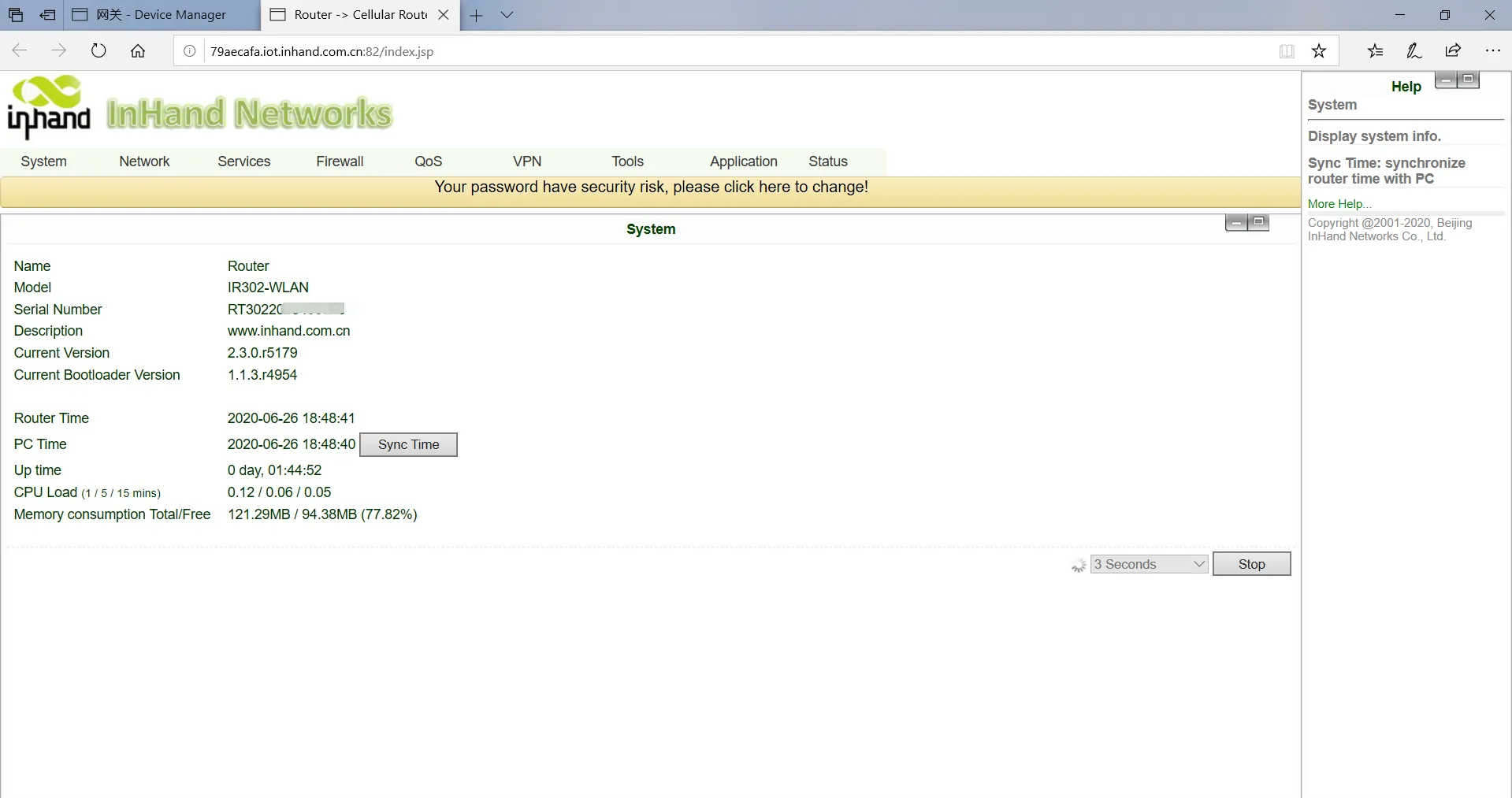Open reading view icon in address bar
1512x798 pixels.
click(1287, 51)
